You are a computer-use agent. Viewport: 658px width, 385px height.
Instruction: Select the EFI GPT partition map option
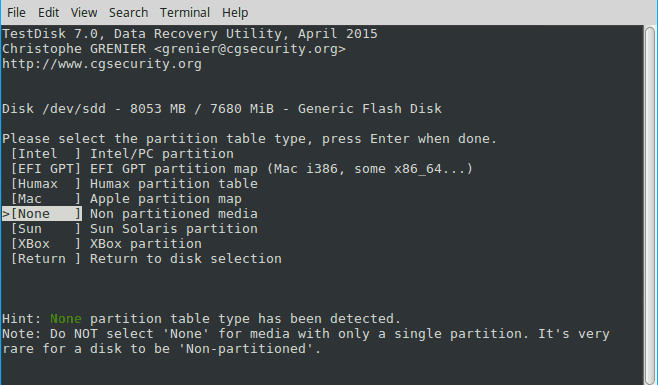click(242, 169)
